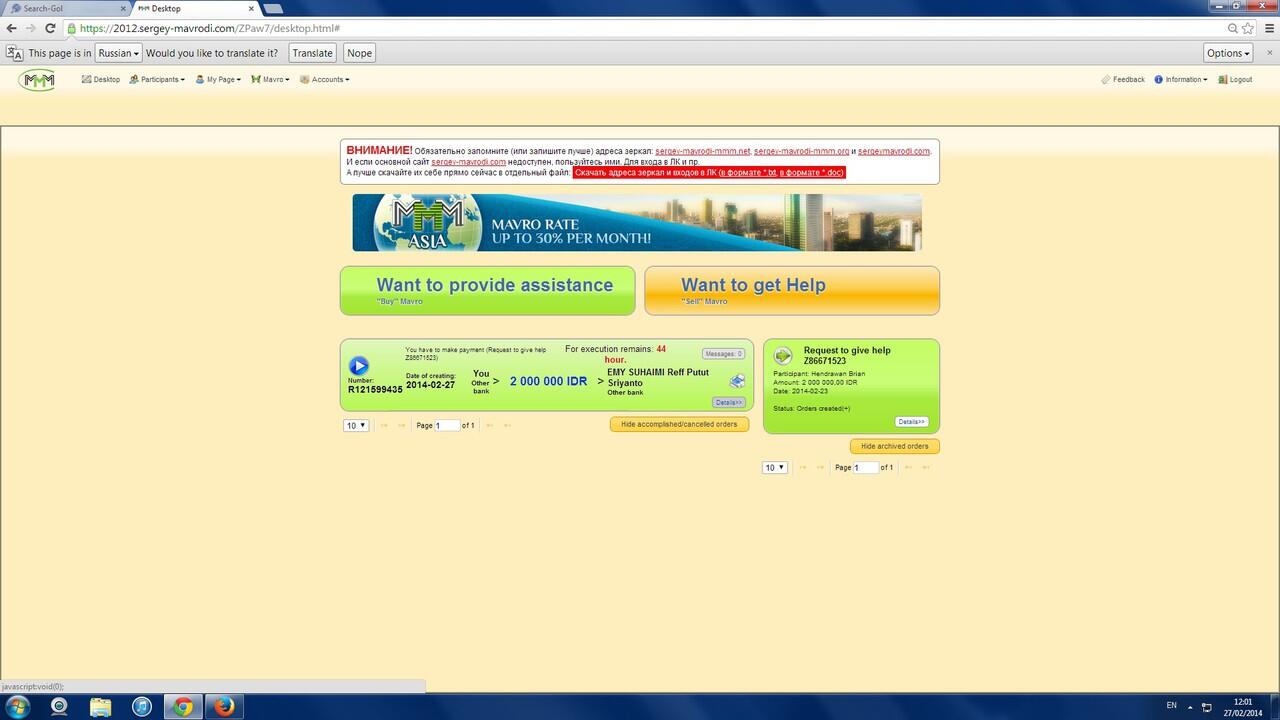The width and height of the screenshot is (1280, 720).
Task: Open the Windows Start button
Action: pyautogui.click(x=17, y=707)
